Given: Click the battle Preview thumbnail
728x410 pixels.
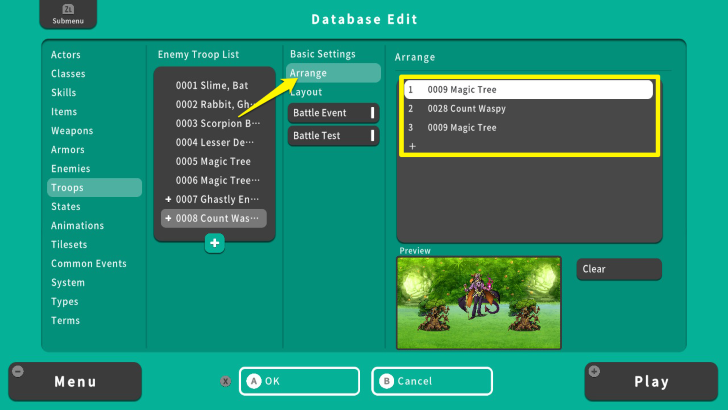Looking at the screenshot, I should pyautogui.click(x=479, y=303).
